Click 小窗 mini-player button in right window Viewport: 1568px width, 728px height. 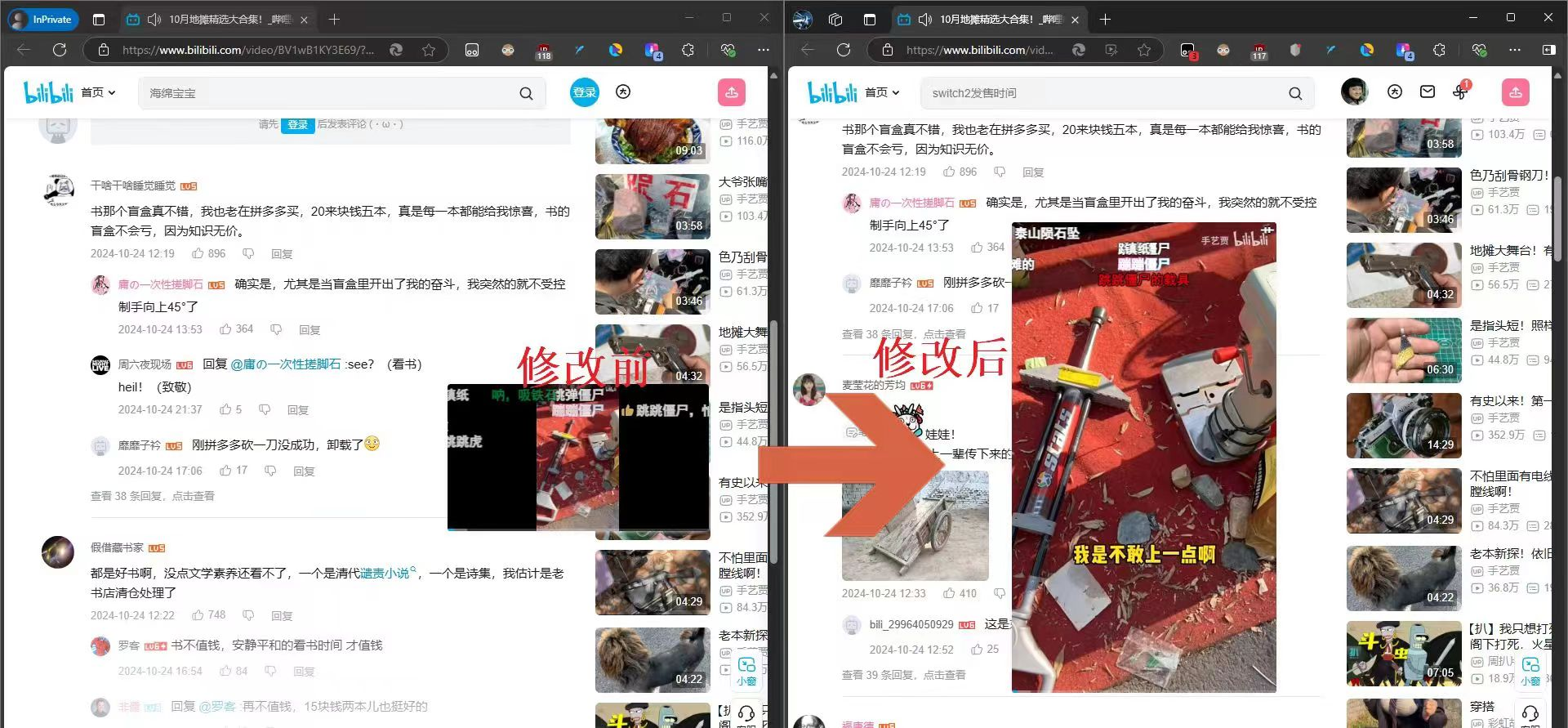coord(1530,671)
